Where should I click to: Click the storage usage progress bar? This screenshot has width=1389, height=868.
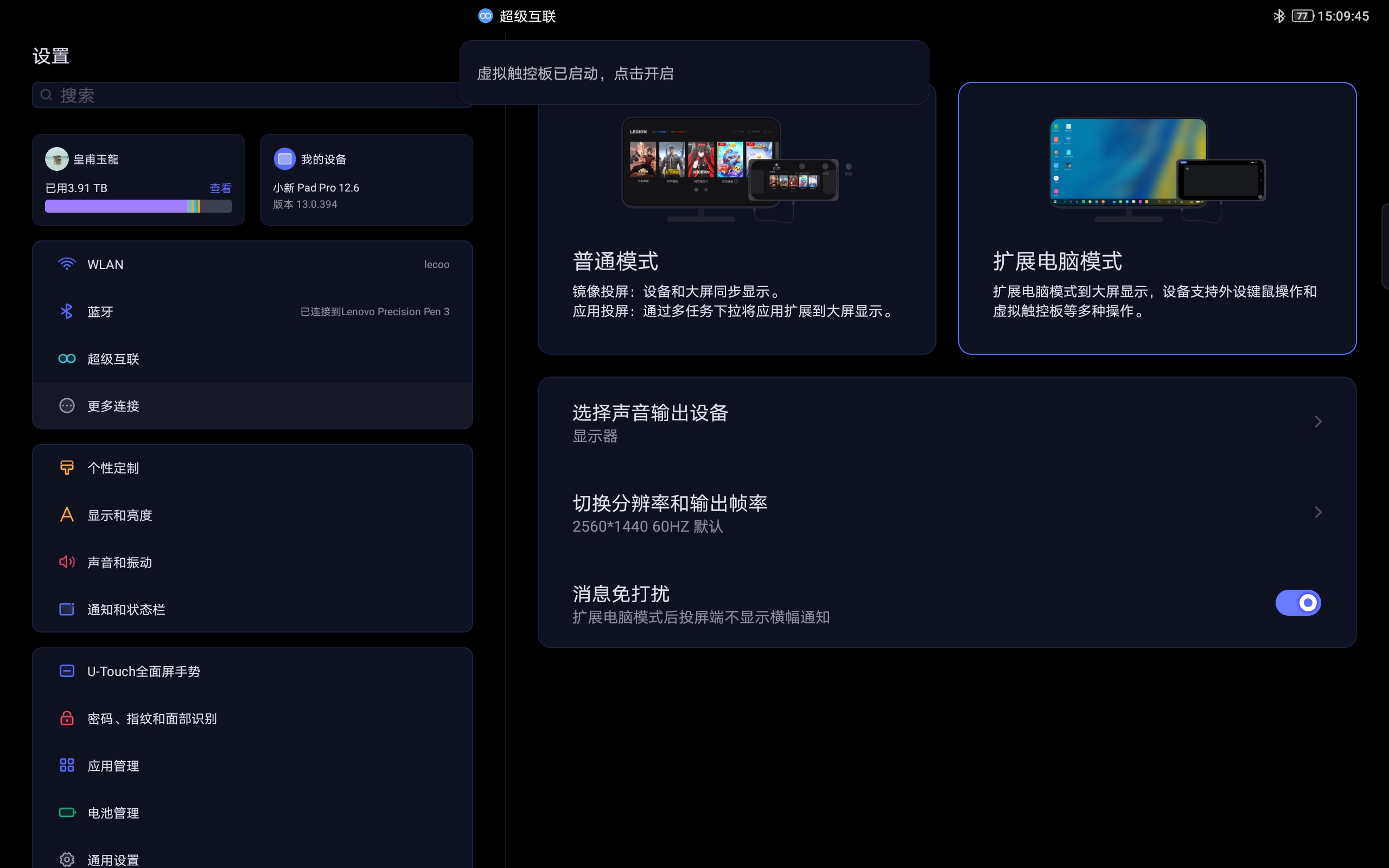[138, 206]
